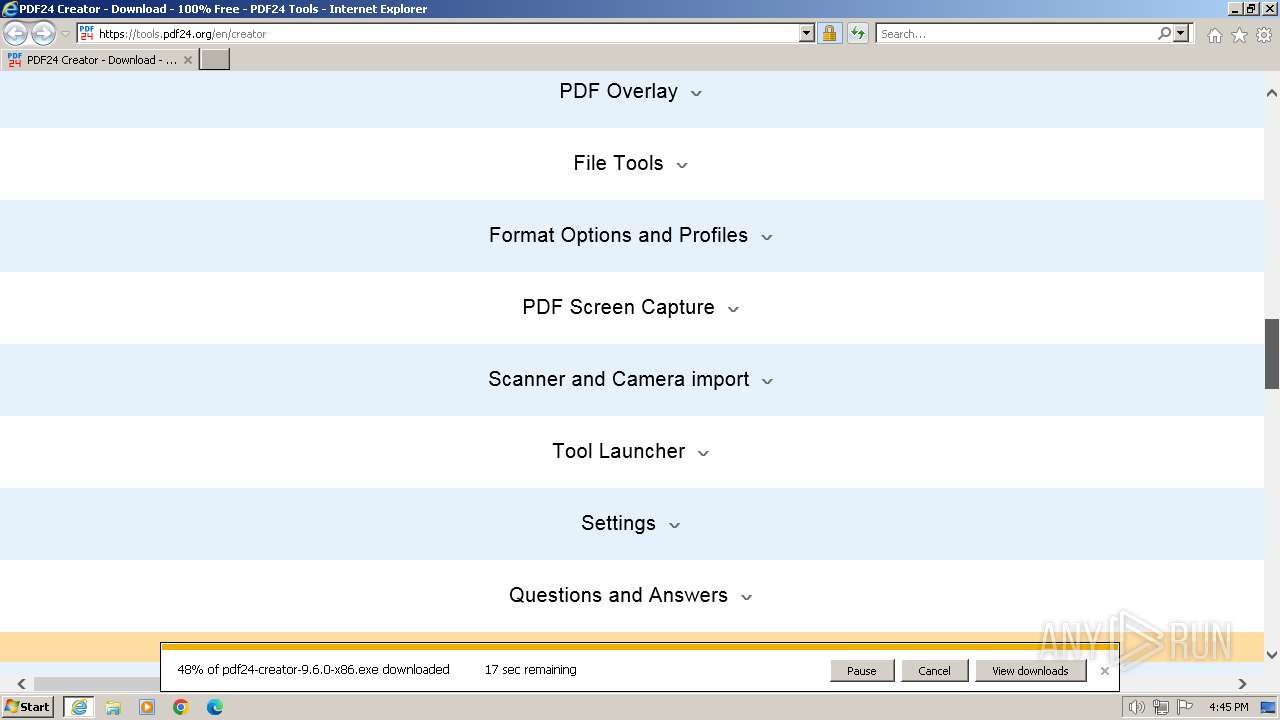
Task: Open a new blank tab
Action: (215, 60)
